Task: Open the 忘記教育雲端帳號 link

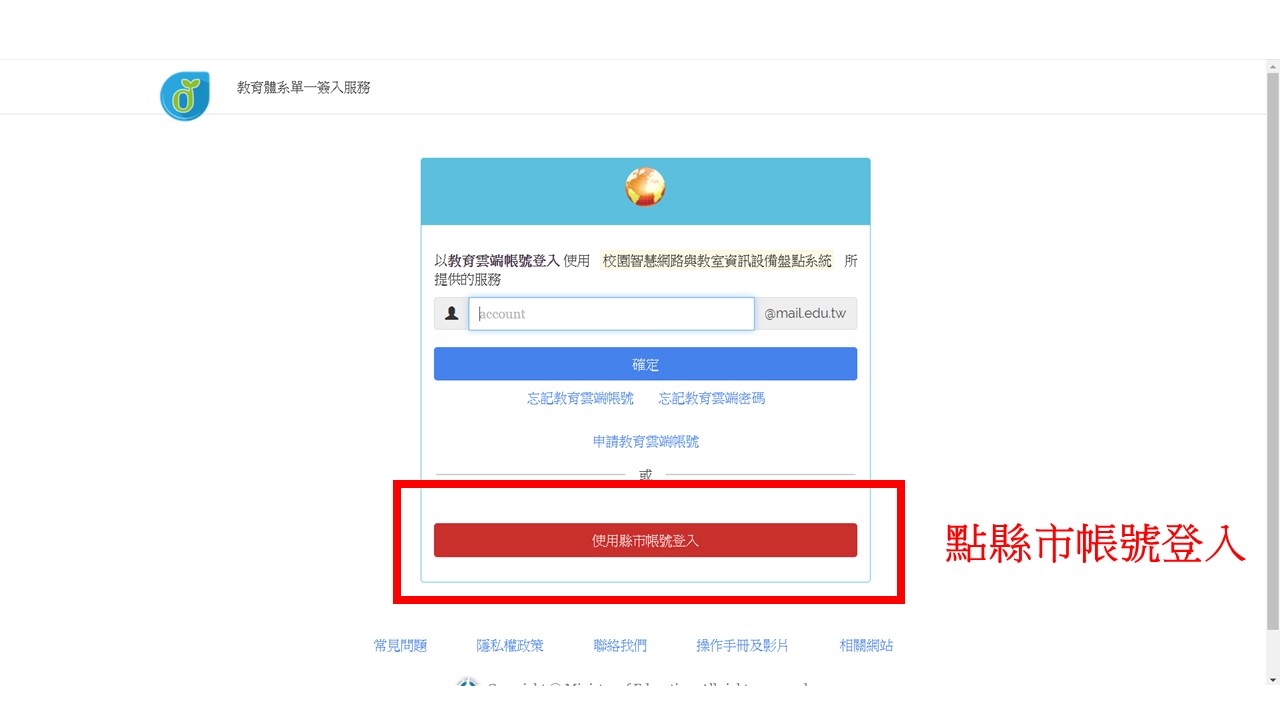Action: point(580,398)
